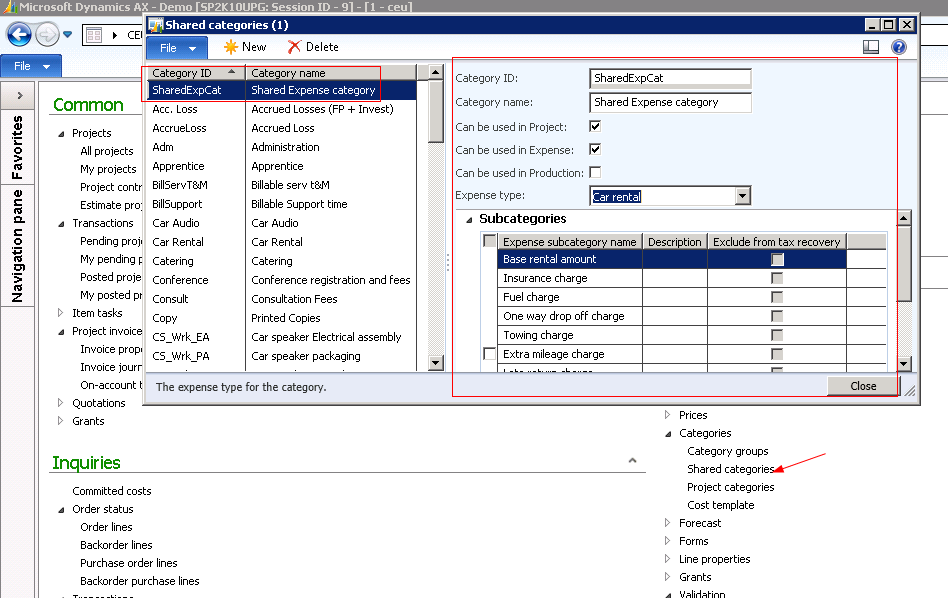The width and height of the screenshot is (948, 598).
Task: Click the Close button
Action: point(863,386)
